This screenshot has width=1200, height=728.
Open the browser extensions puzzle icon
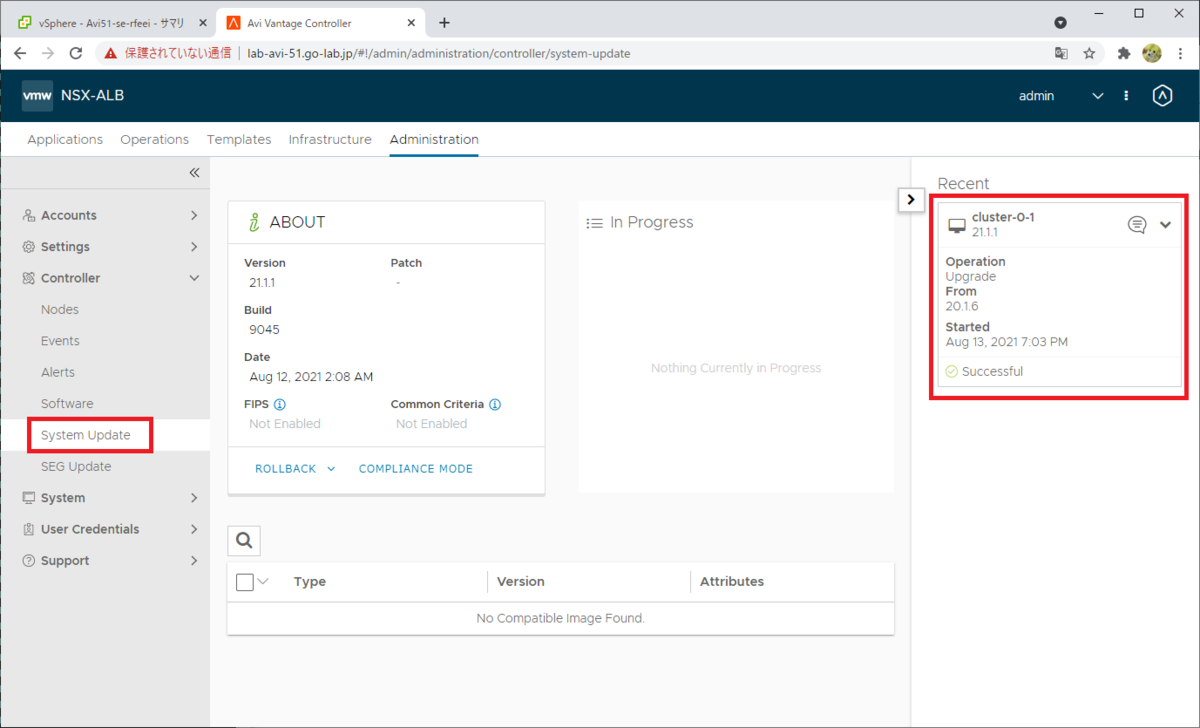click(1124, 54)
